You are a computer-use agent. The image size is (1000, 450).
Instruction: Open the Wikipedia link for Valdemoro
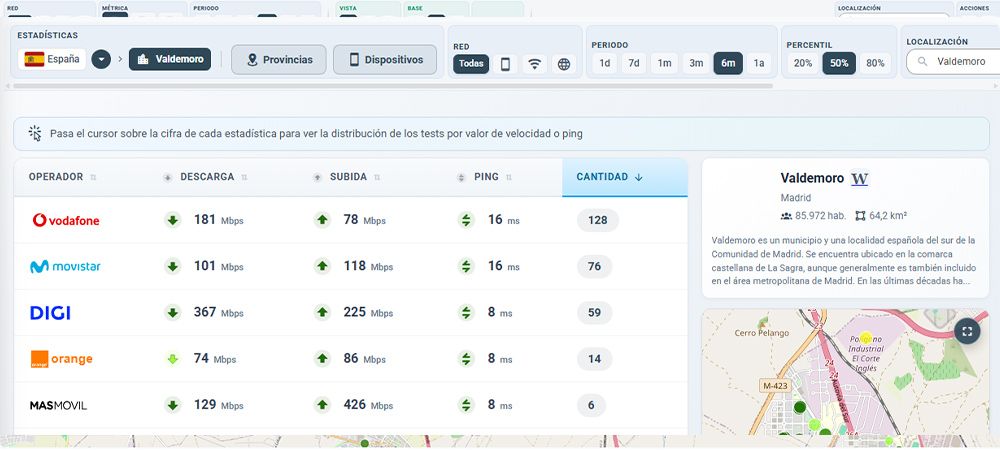coord(859,179)
